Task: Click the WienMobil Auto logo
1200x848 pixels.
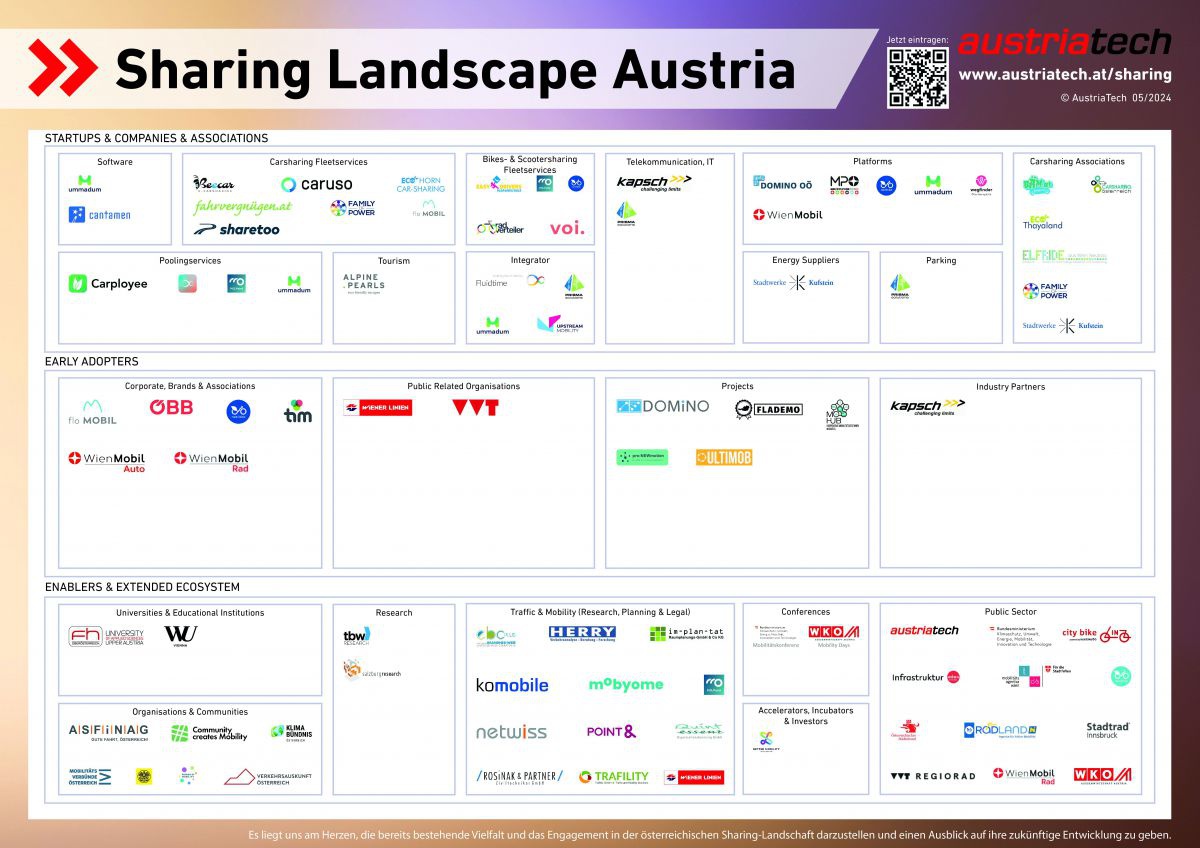Action: pos(107,462)
